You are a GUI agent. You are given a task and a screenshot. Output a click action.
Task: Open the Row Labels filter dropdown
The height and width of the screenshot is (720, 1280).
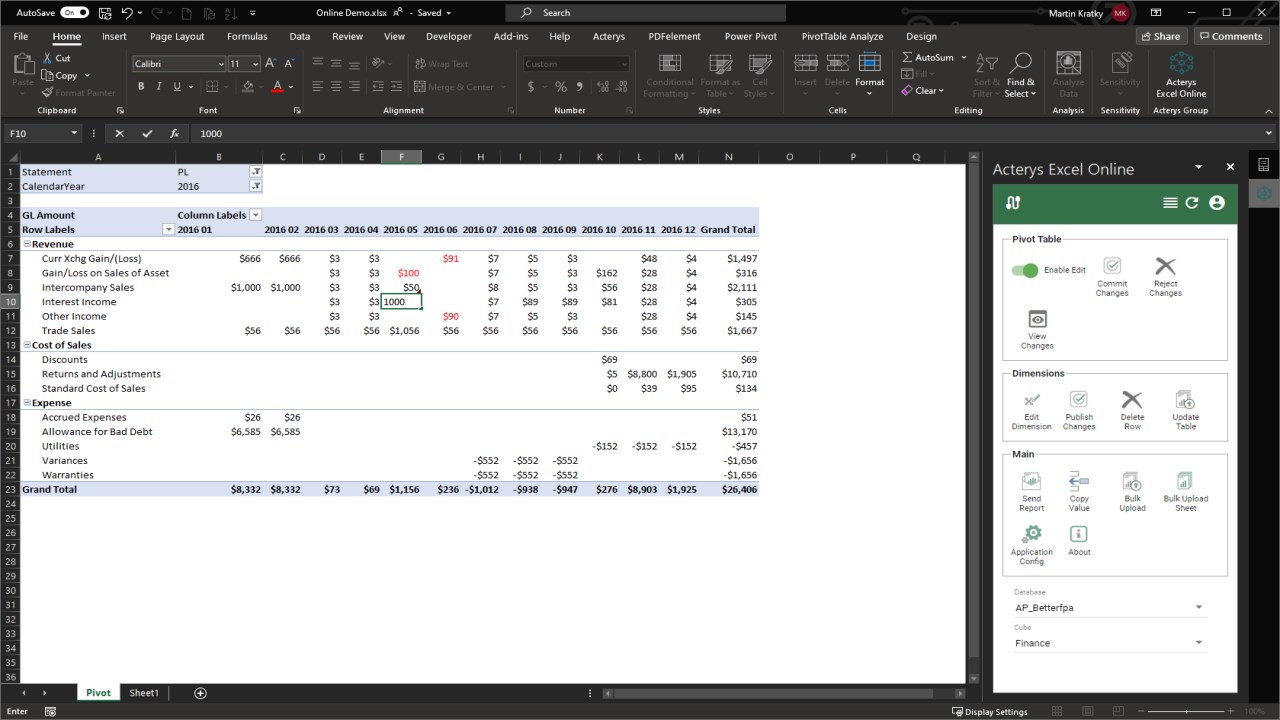pyautogui.click(x=168, y=229)
